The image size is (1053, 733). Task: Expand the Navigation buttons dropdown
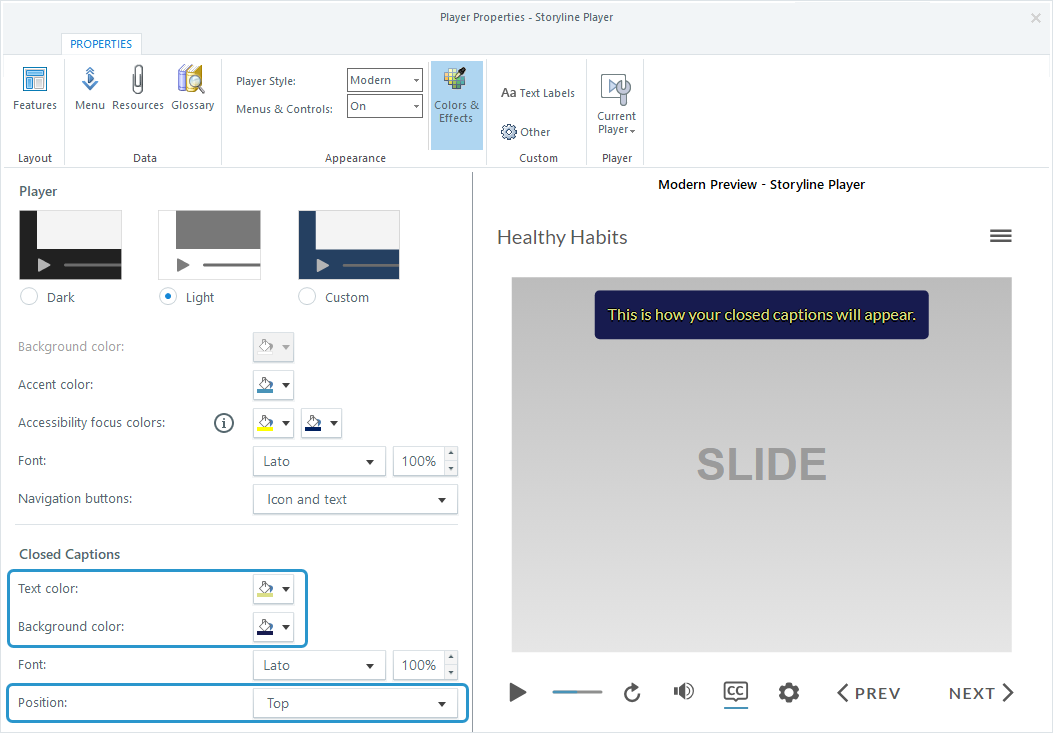coord(355,499)
